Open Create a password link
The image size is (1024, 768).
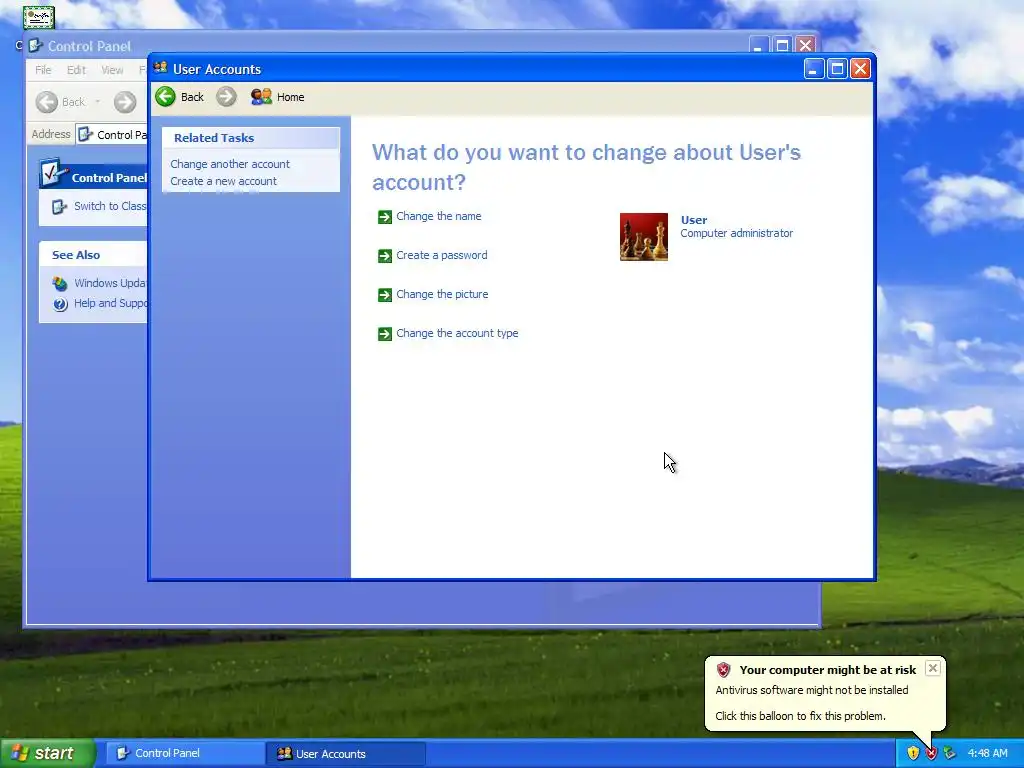(x=441, y=255)
